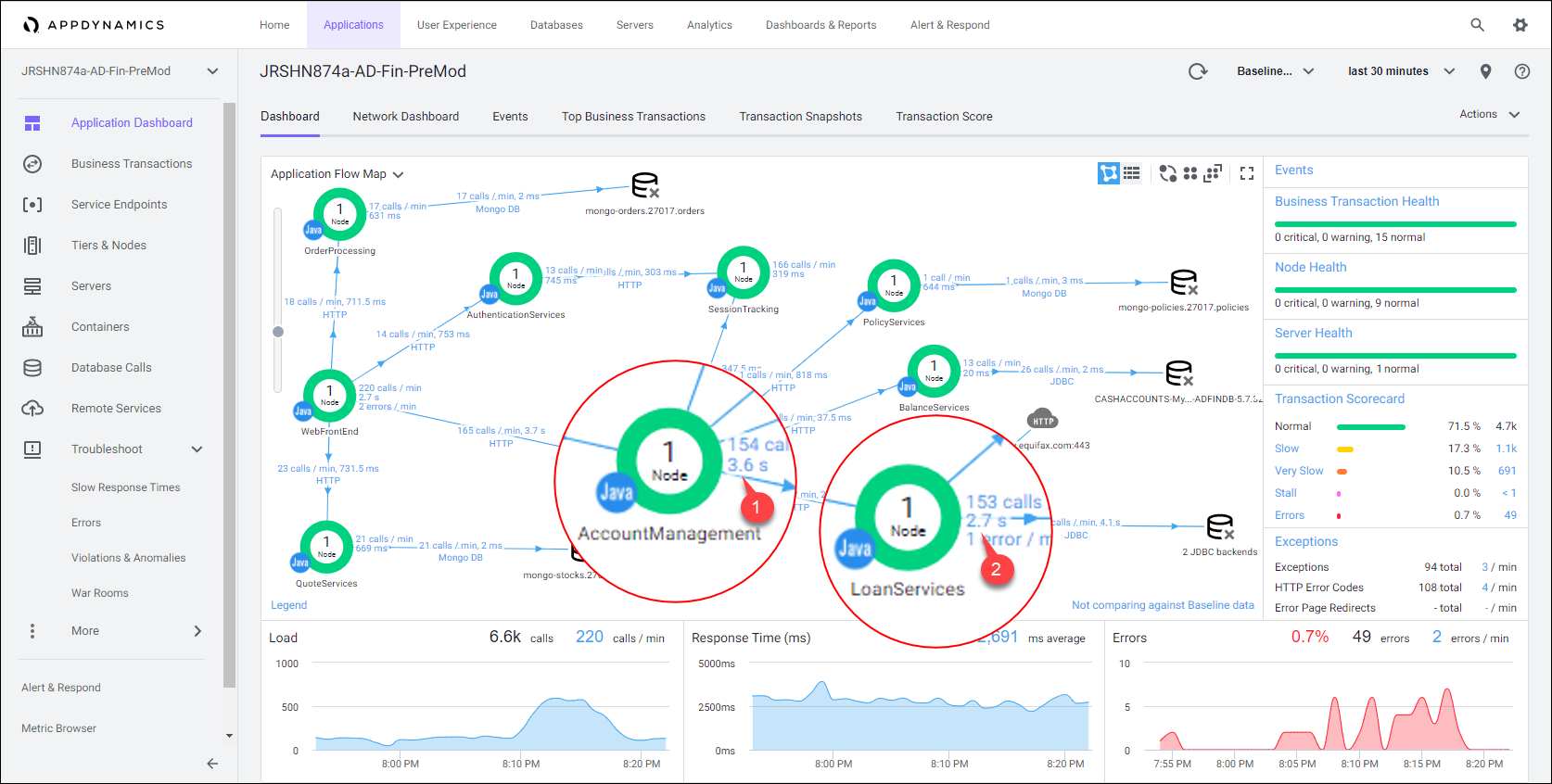1552x784 pixels.
Task: Click the flow map zoom slider handle
Action: pos(278,331)
